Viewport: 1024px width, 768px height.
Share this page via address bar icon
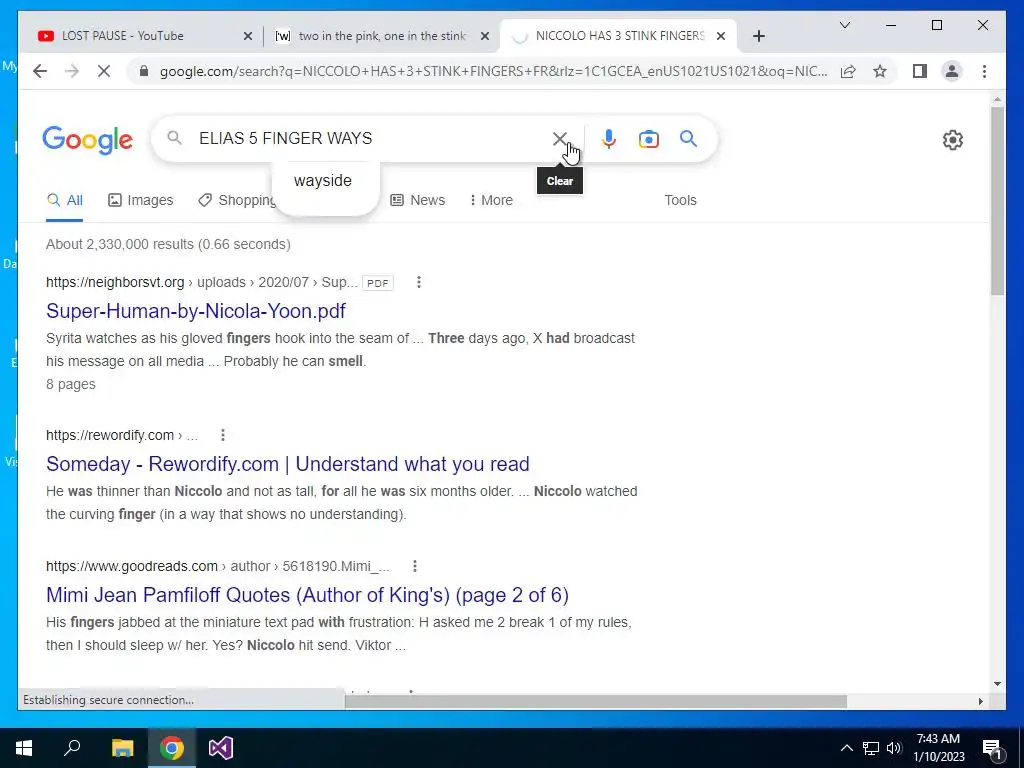coord(848,71)
